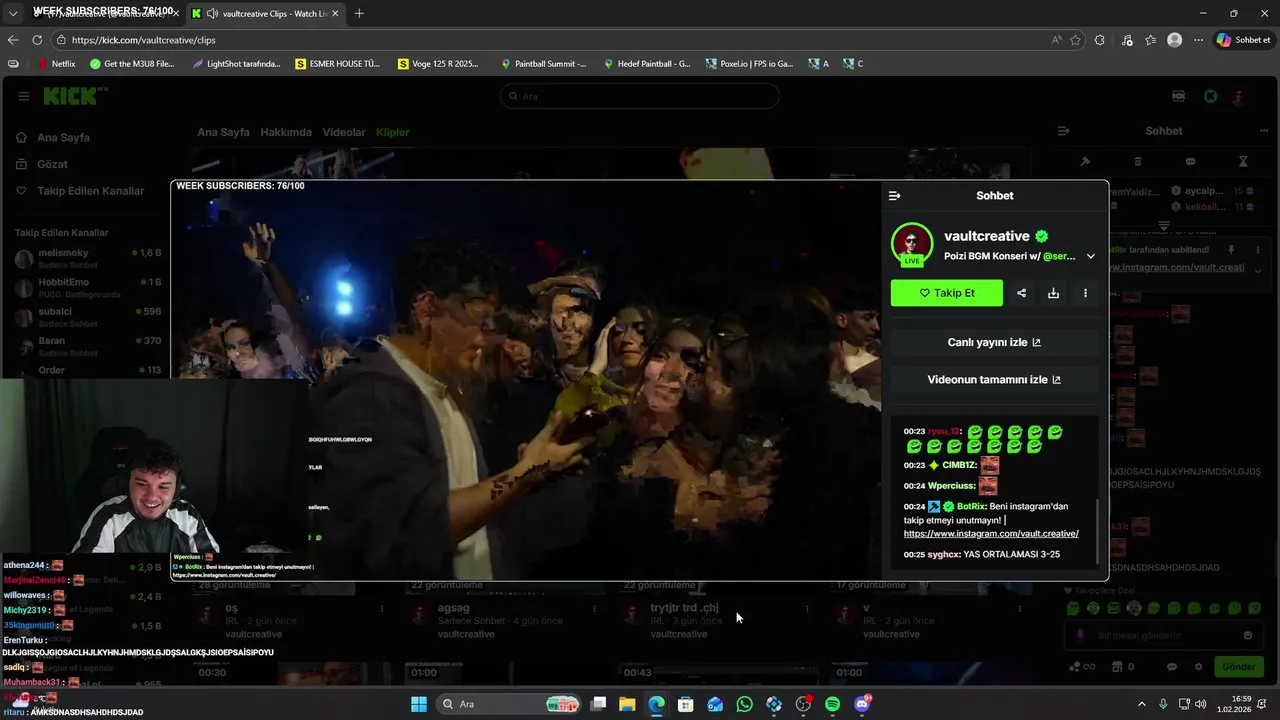Open the chat bubble icon beside settings gear
Image resolution: width=1280 pixels, height=720 pixels.
(x=1172, y=667)
